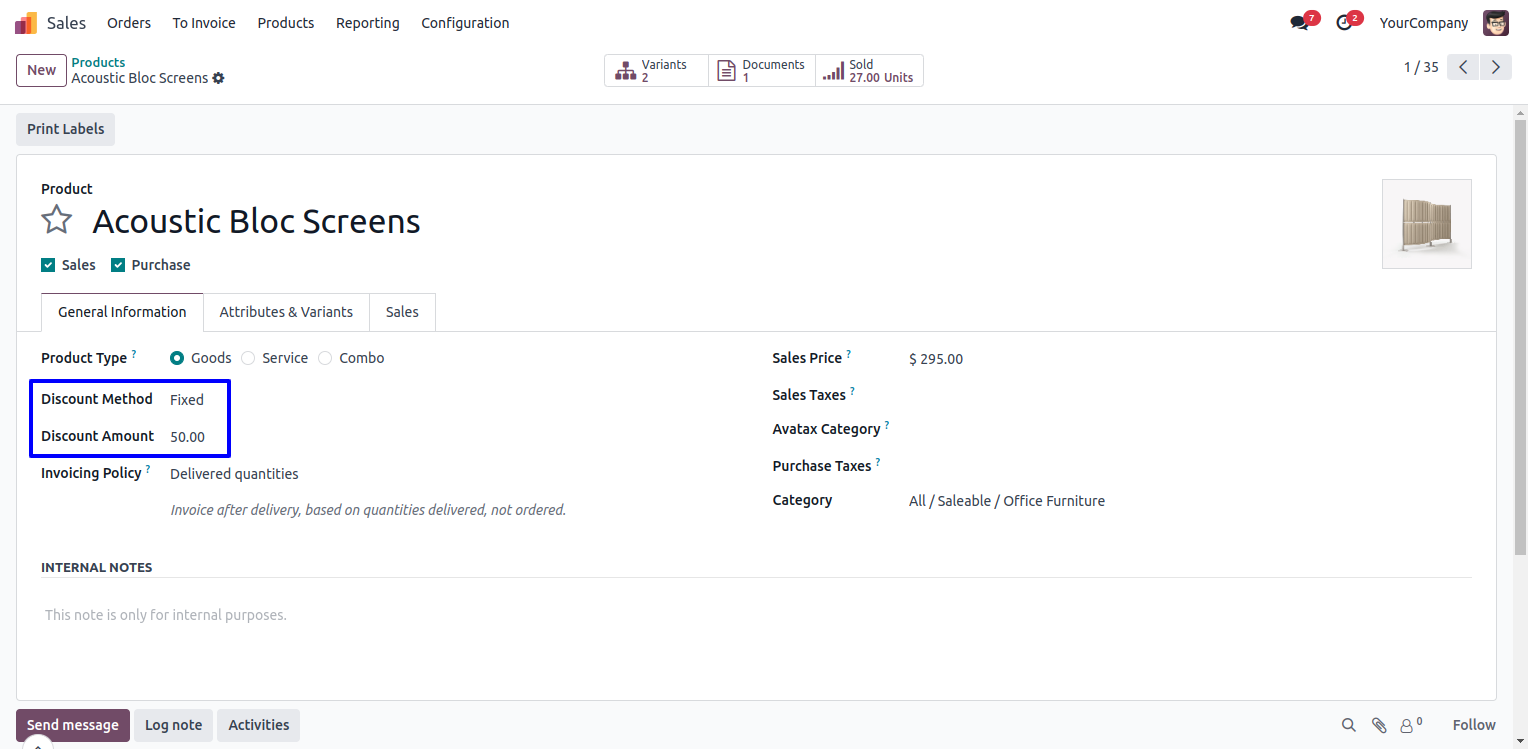Uncheck the Sales checkbox
Screen dimensions: 1528x749
pyautogui.click(x=48, y=265)
